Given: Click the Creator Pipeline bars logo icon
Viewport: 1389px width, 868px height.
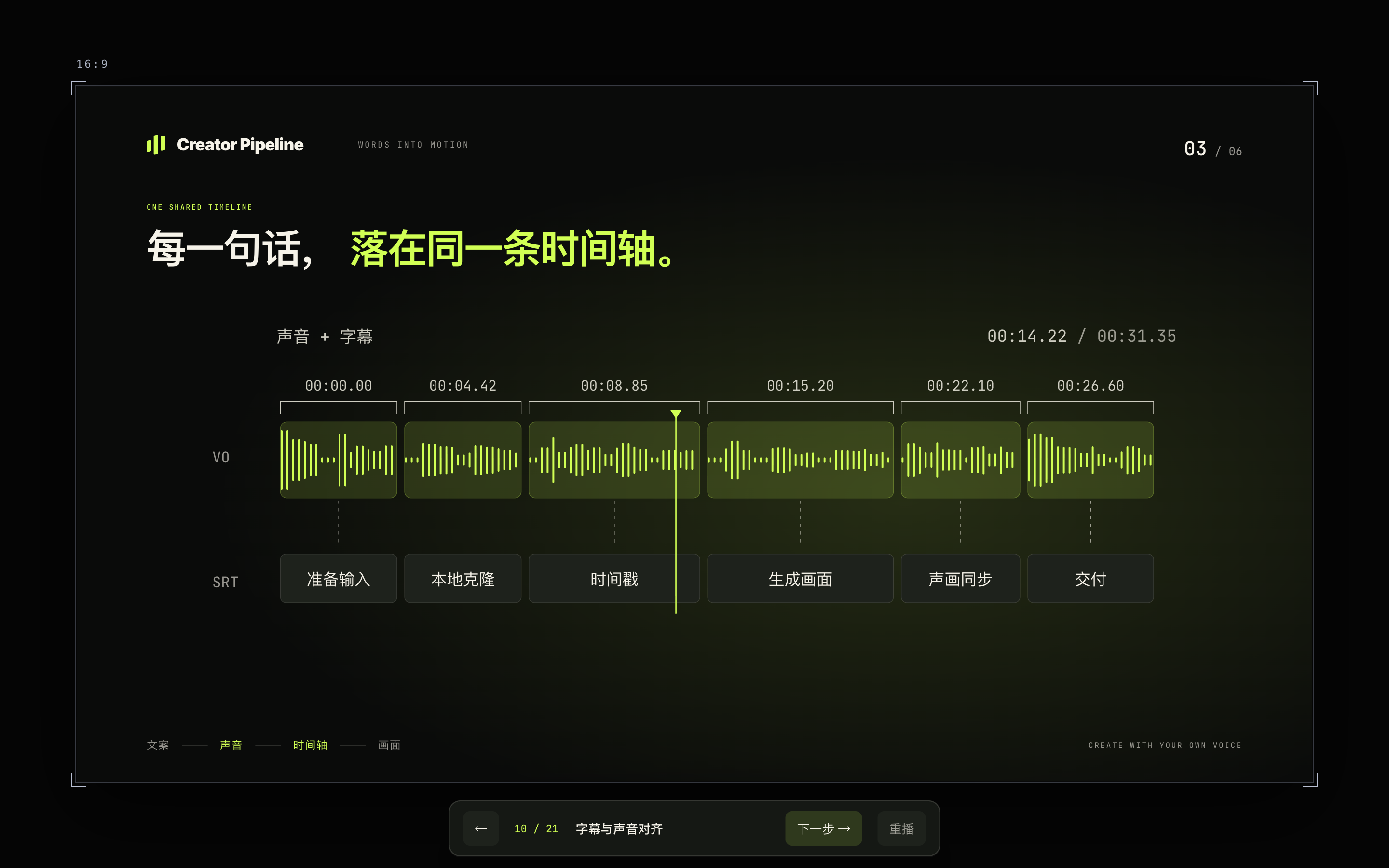Looking at the screenshot, I should coord(156,145).
